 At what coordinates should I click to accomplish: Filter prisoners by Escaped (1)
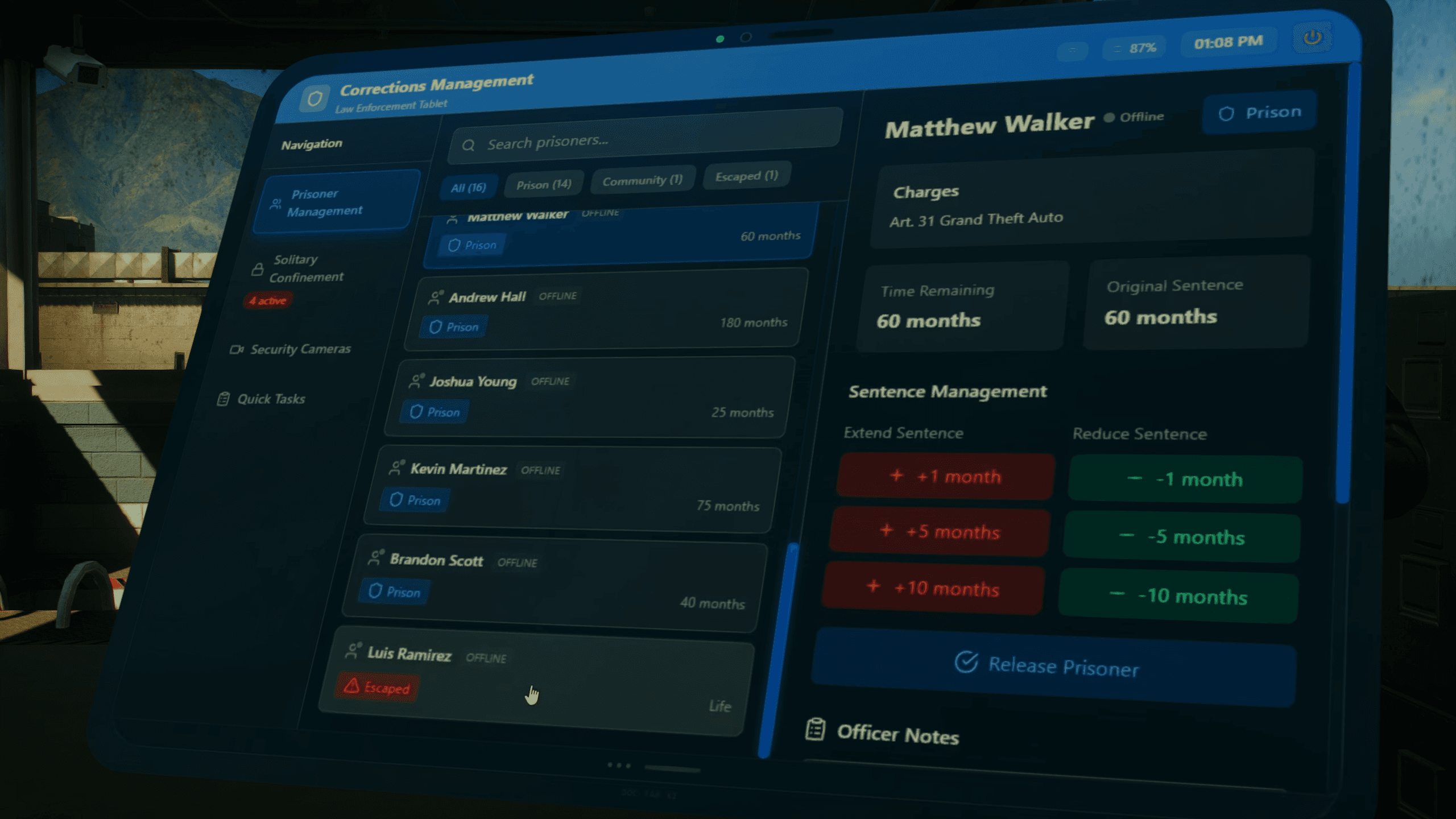pos(746,176)
